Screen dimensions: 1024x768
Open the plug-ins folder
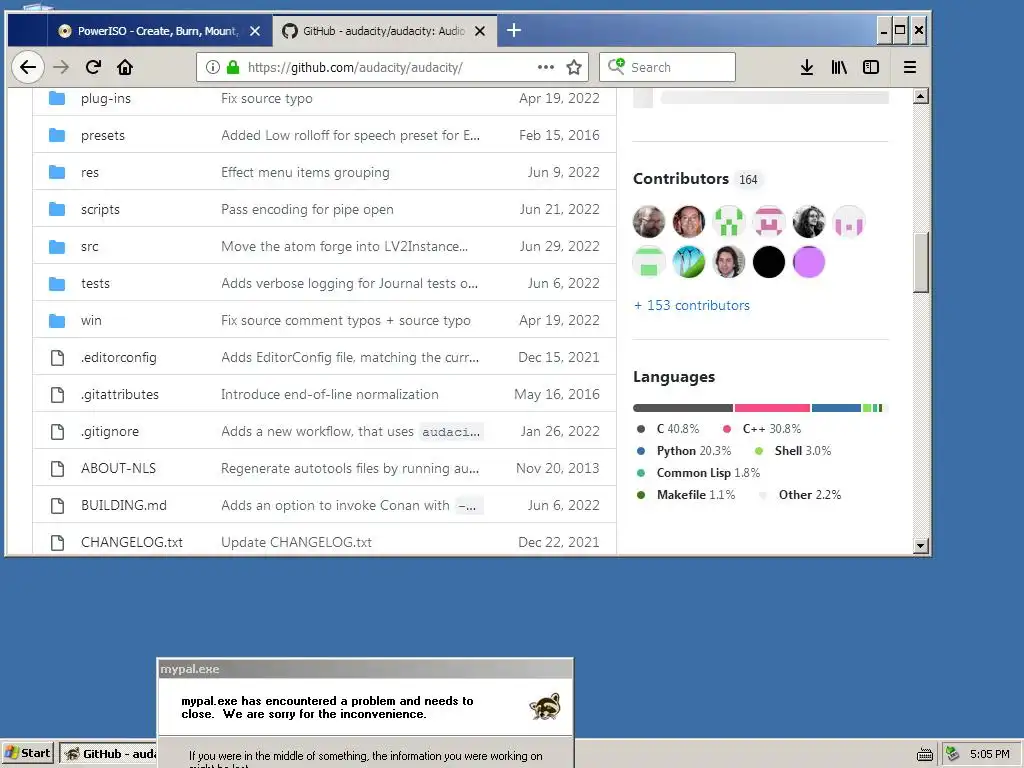pyautogui.click(x=106, y=98)
